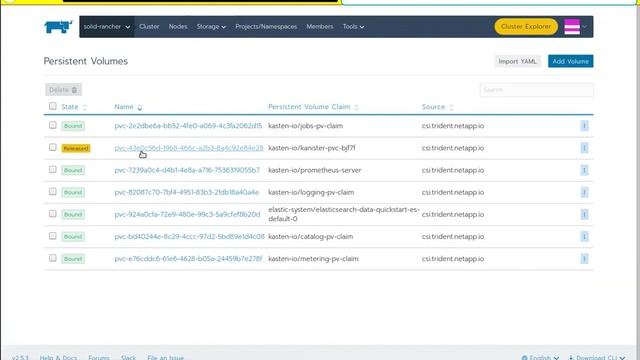The image size is (640, 360).
Task: Click the Import YAML button
Action: 517,61
